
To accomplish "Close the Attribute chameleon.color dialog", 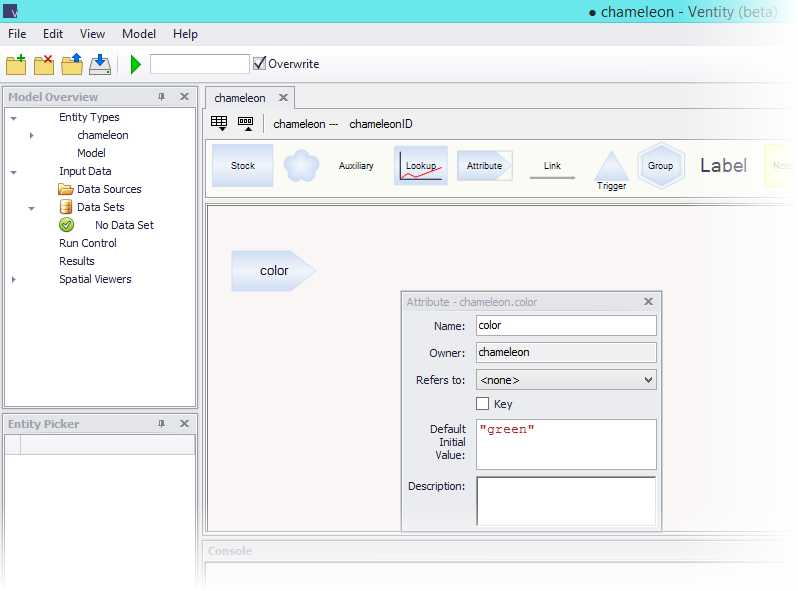I will [648, 301].
